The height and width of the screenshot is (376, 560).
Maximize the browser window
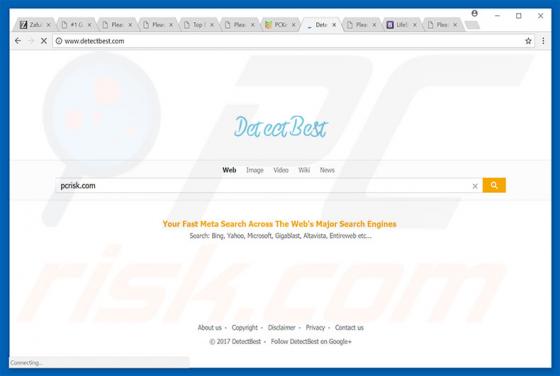(519, 16)
